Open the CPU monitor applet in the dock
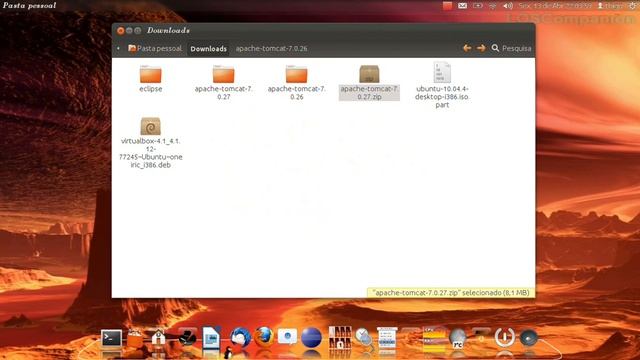 tap(434, 339)
